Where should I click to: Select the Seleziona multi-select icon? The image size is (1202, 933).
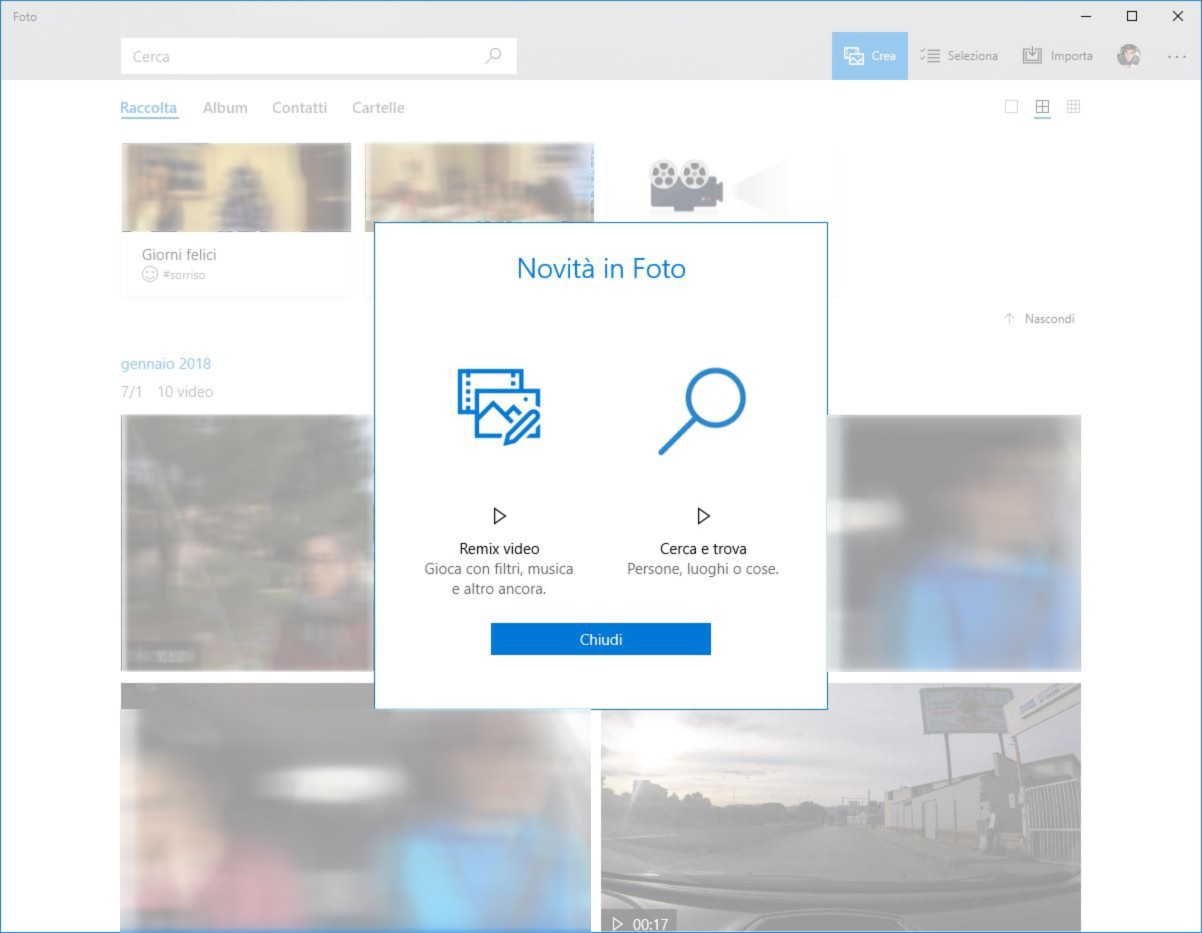click(x=932, y=56)
